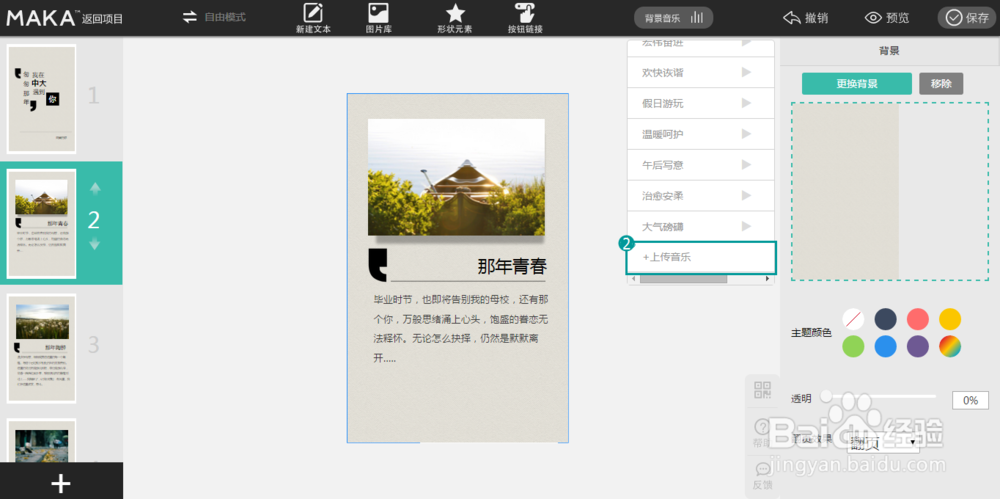1000x499 pixels.
Task: Select the 背景 panel tab
Action: point(889,51)
